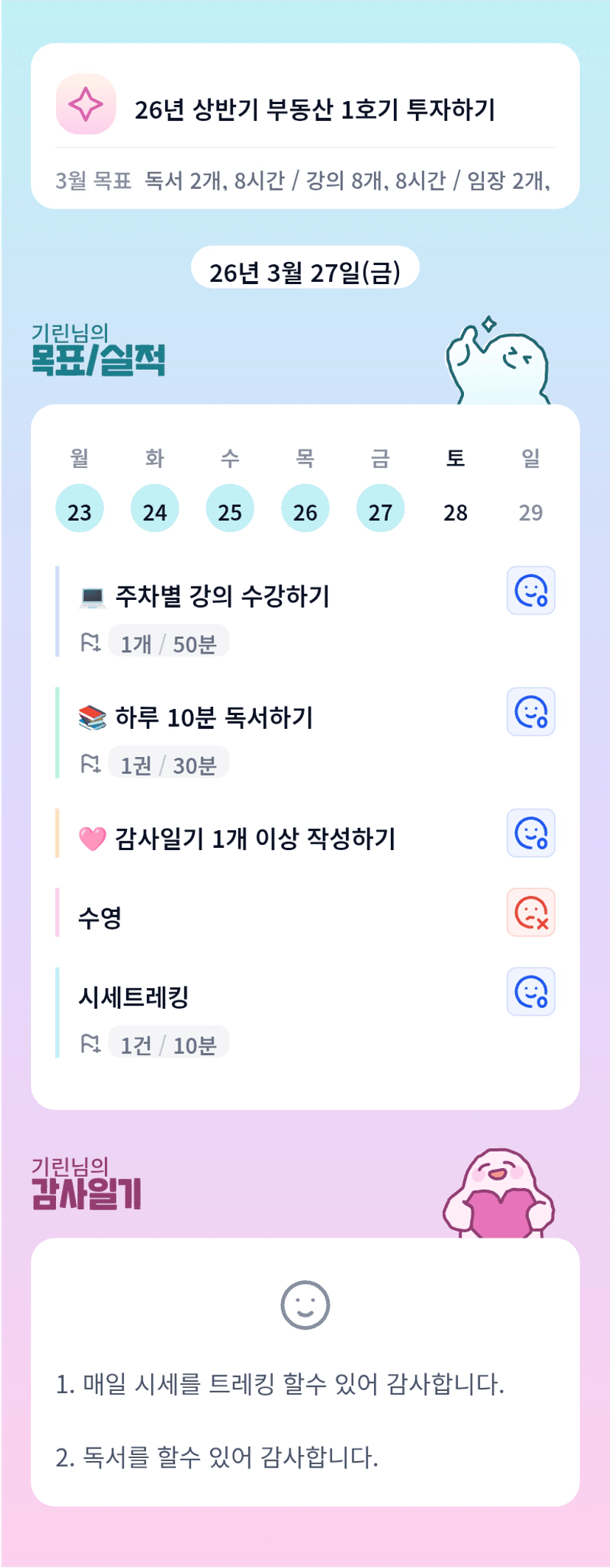Click the flag icon under 주차별 강의
Viewport: 610px width, 1568px height.
tap(90, 643)
